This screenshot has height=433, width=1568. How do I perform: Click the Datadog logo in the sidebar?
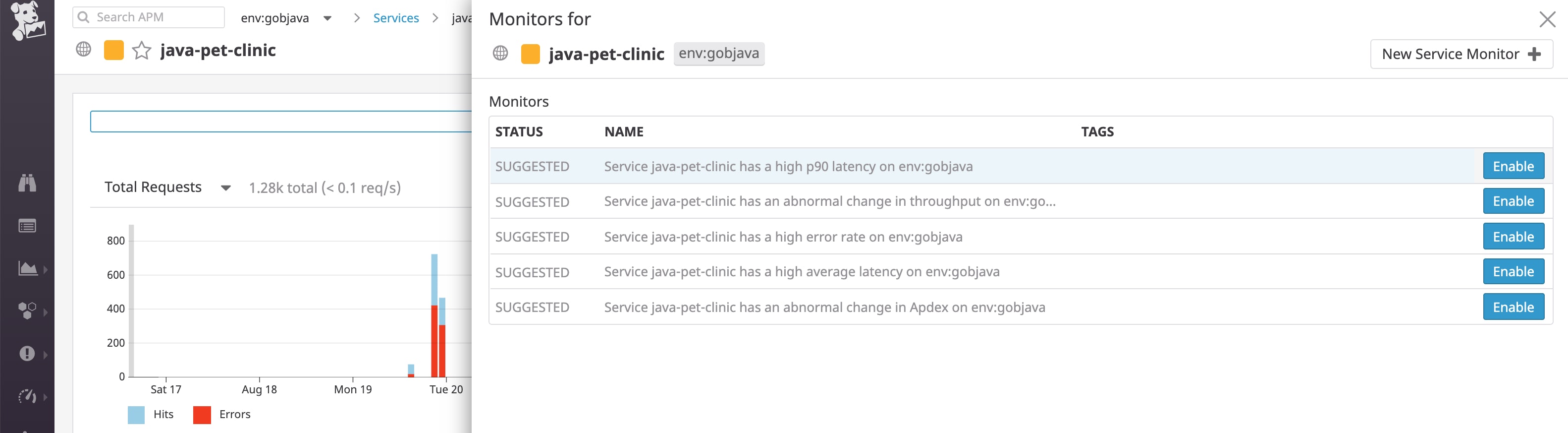click(27, 21)
